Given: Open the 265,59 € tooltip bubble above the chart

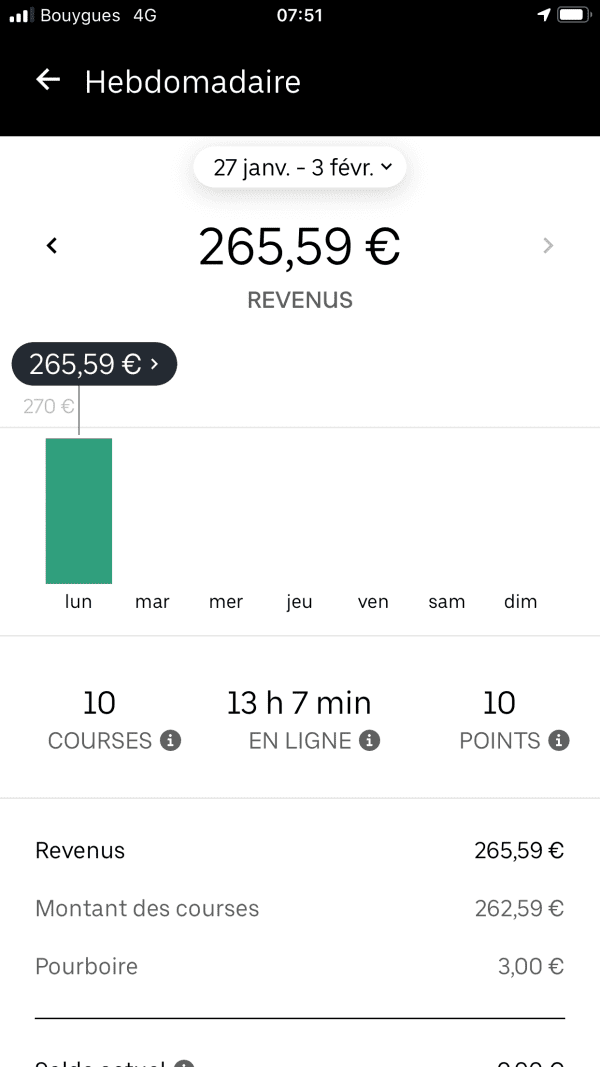Looking at the screenshot, I should [95, 364].
